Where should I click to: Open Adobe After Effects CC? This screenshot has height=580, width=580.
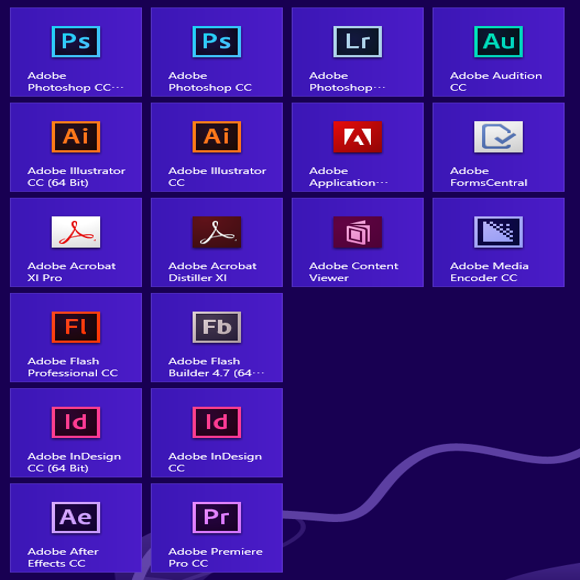click(76, 528)
